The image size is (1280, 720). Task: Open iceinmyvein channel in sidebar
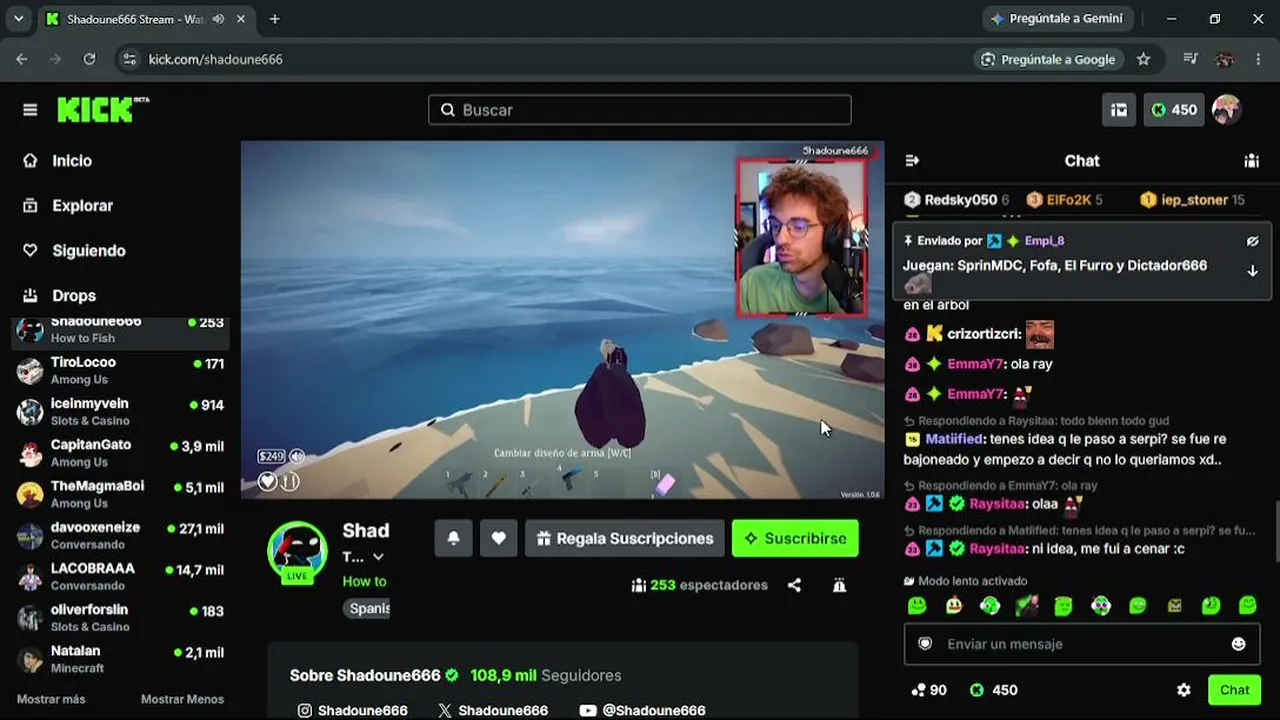pos(120,412)
